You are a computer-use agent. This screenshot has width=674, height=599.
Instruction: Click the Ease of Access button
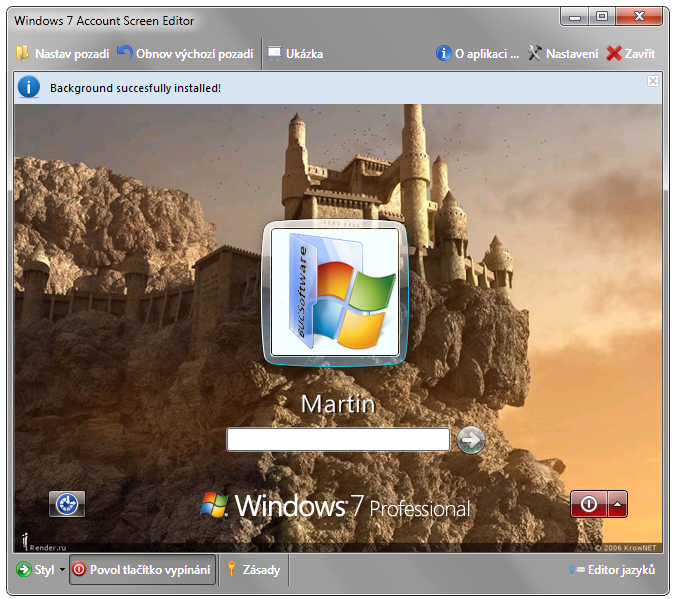click(x=67, y=504)
